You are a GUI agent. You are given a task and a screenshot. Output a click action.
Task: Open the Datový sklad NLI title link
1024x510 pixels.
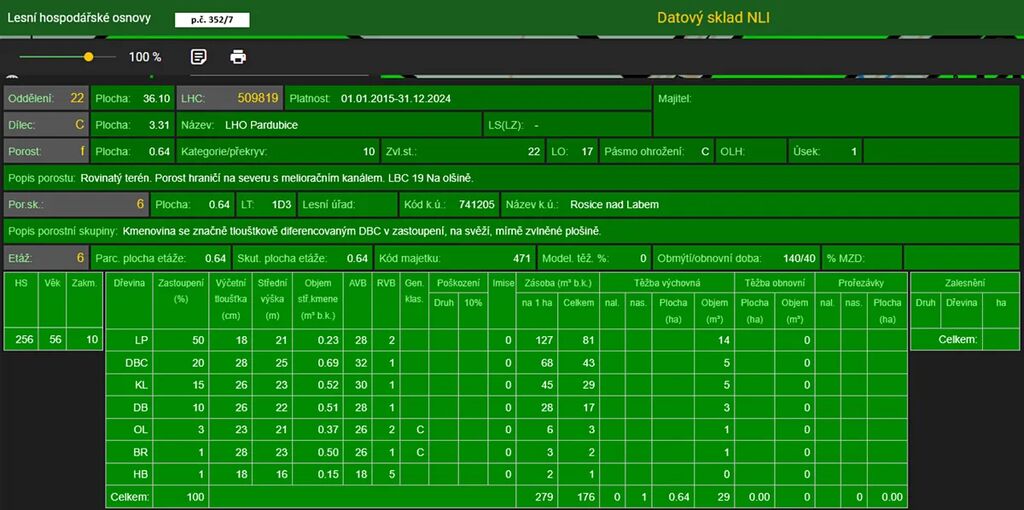click(713, 18)
